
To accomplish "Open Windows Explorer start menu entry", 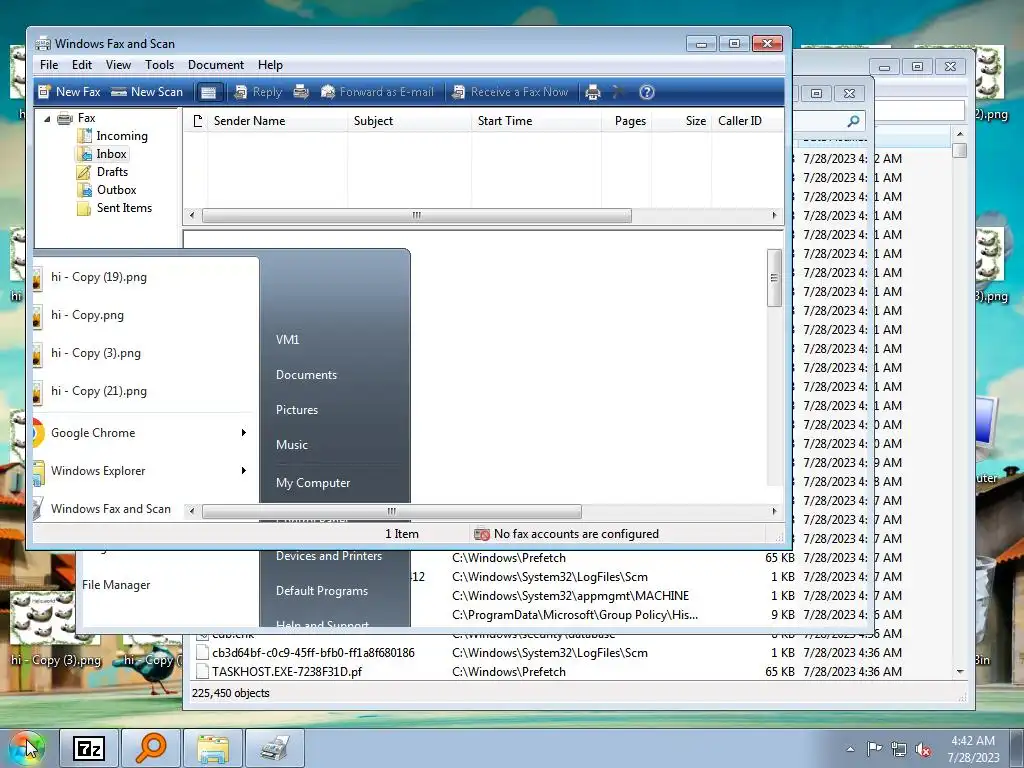I will [x=98, y=470].
